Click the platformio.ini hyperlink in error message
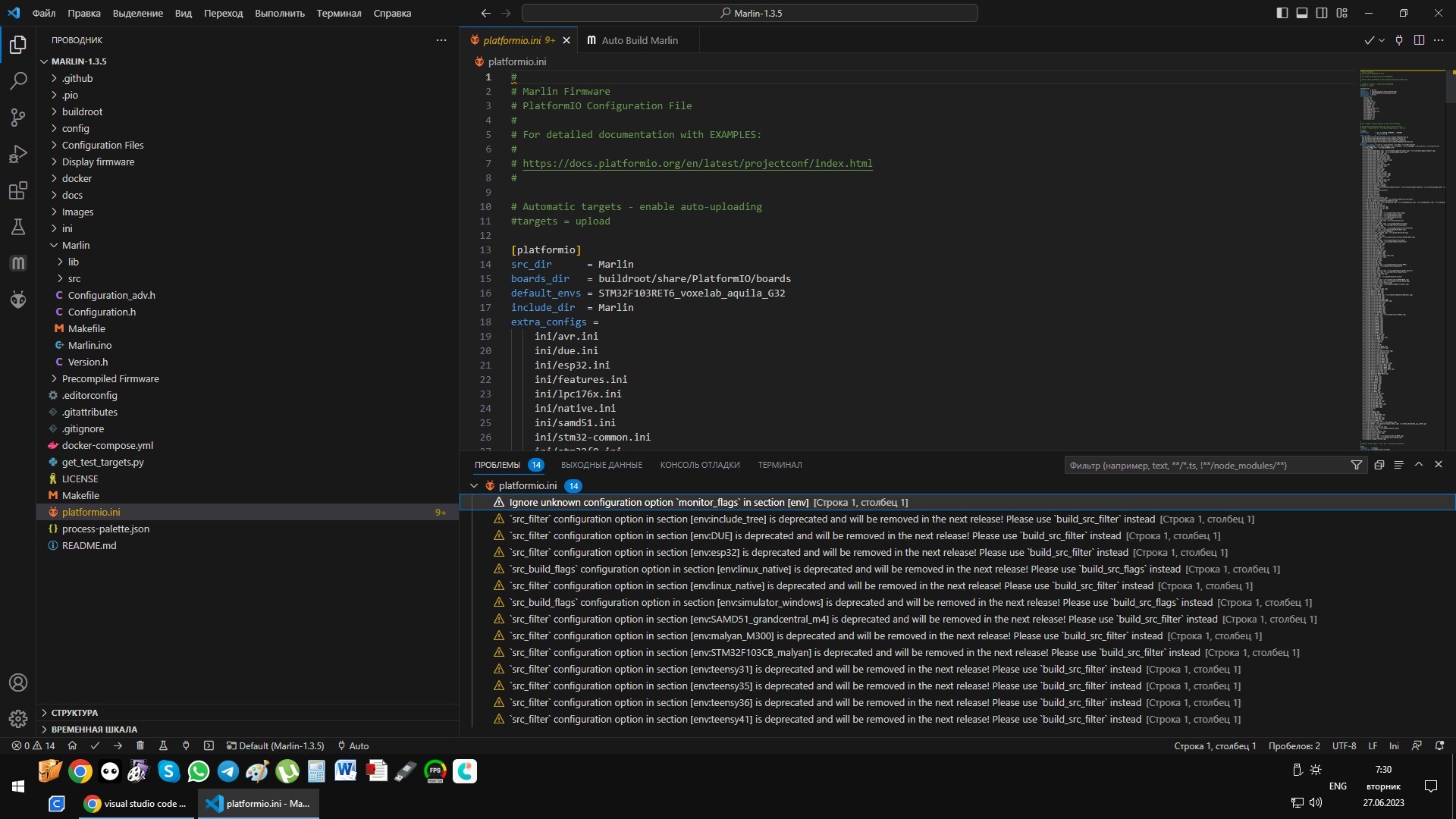The image size is (1456, 819). coord(528,486)
